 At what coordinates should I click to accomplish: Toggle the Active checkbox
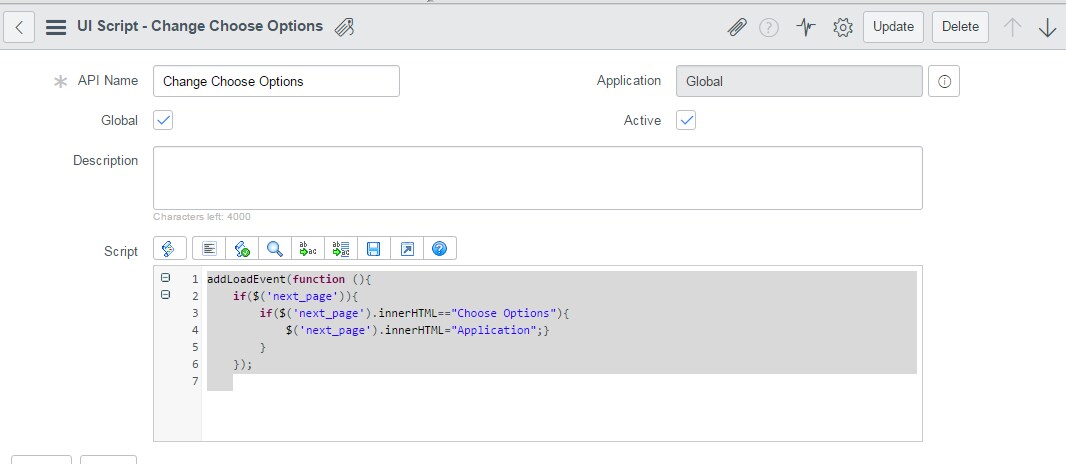coord(686,120)
